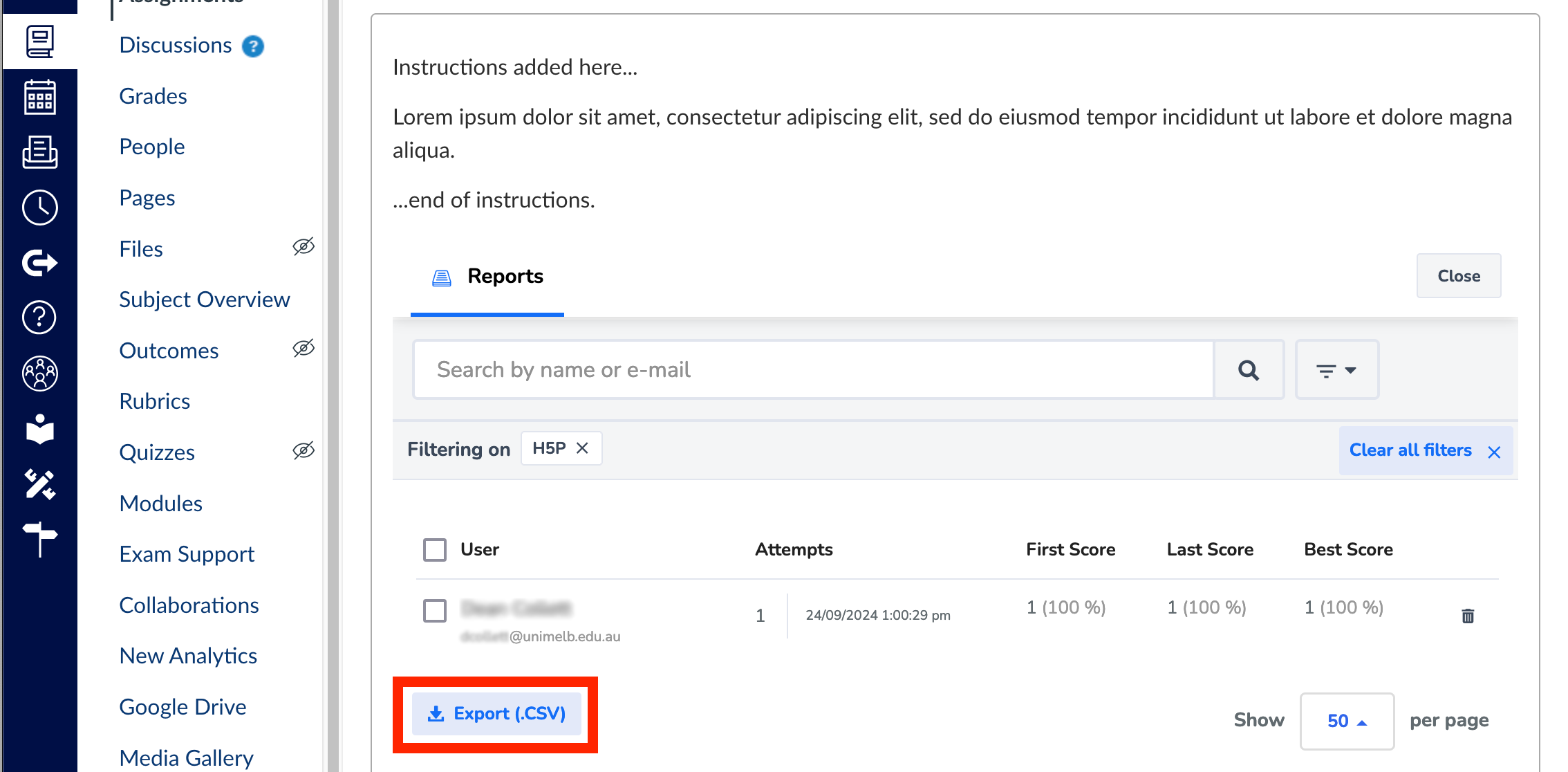Click the magnifier search button
Viewport: 1568px width, 772px height.
click(1249, 370)
